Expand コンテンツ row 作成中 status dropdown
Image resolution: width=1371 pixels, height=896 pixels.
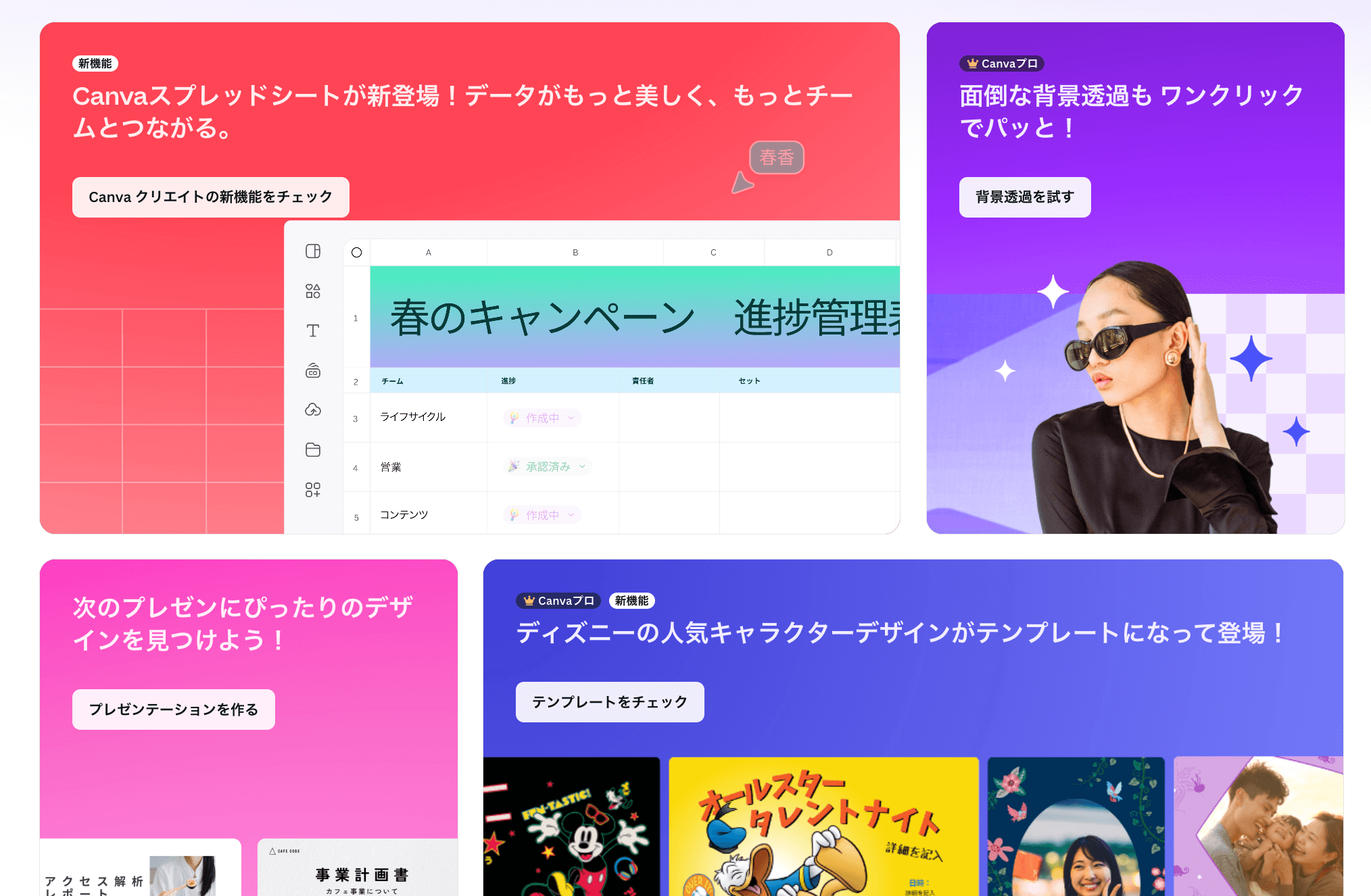tap(571, 515)
